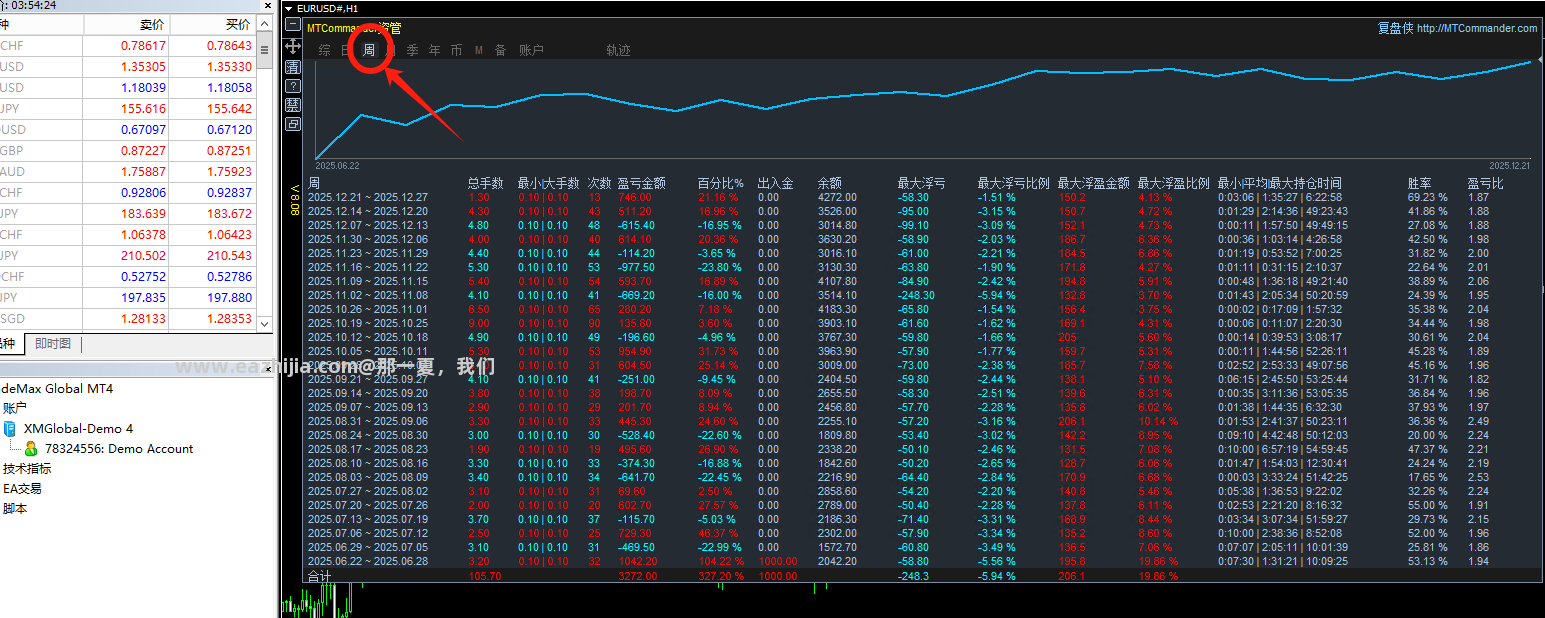1545x618 pixels.
Task: Open the 账户 account tab
Action: (531, 50)
